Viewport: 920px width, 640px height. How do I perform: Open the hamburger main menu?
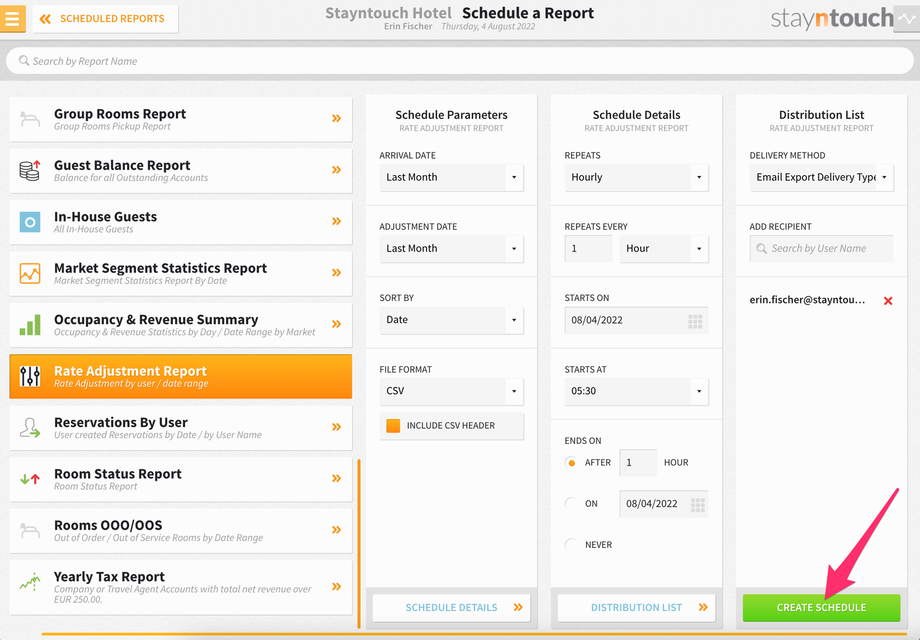[x=12, y=18]
